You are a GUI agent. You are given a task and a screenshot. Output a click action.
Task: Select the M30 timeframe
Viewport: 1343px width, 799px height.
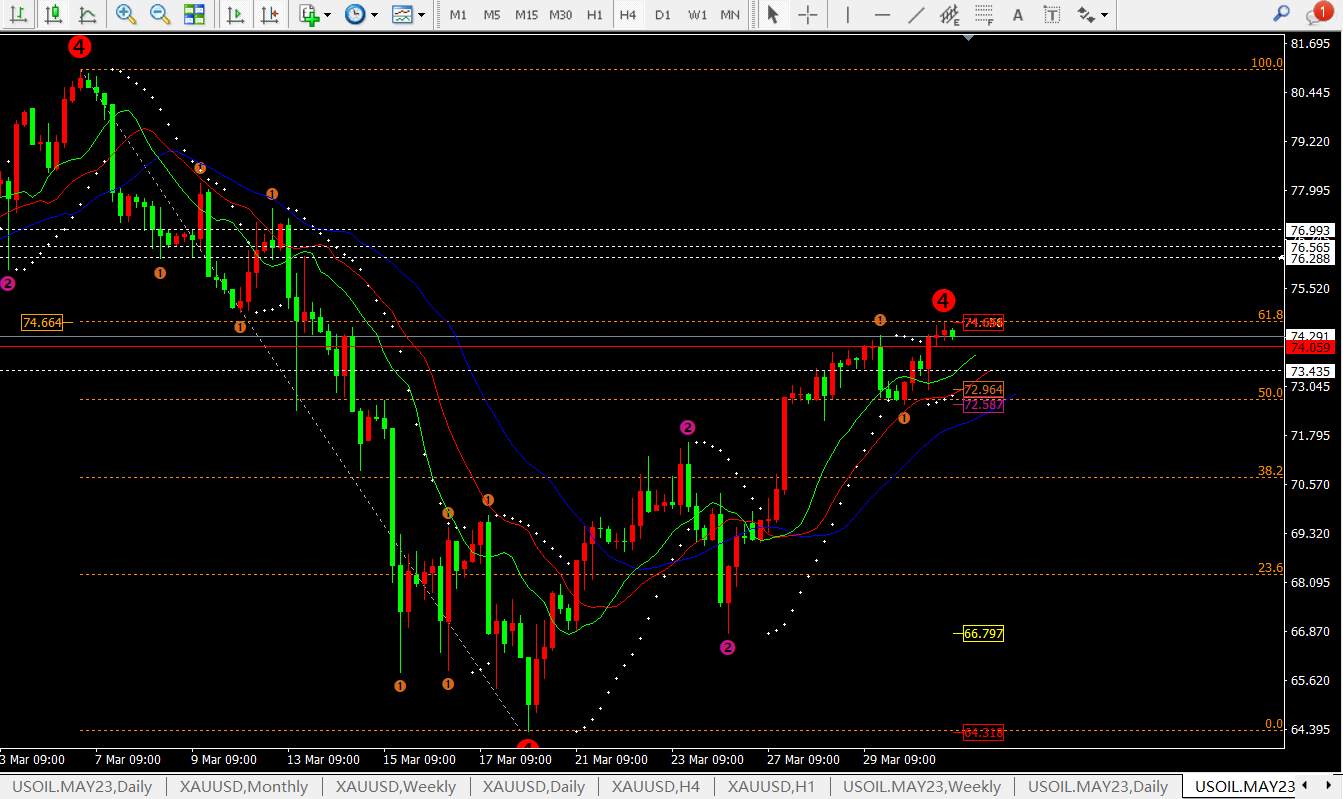[x=561, y=15]
